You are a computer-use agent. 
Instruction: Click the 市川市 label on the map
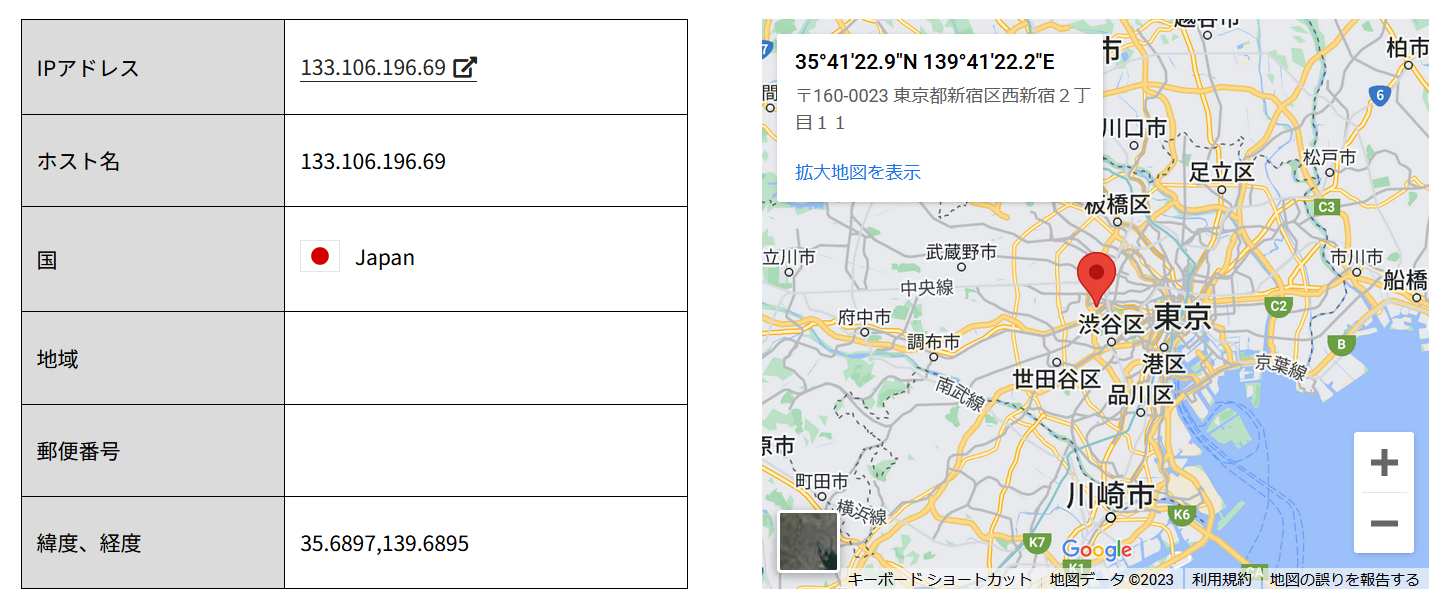(1357, 257)
